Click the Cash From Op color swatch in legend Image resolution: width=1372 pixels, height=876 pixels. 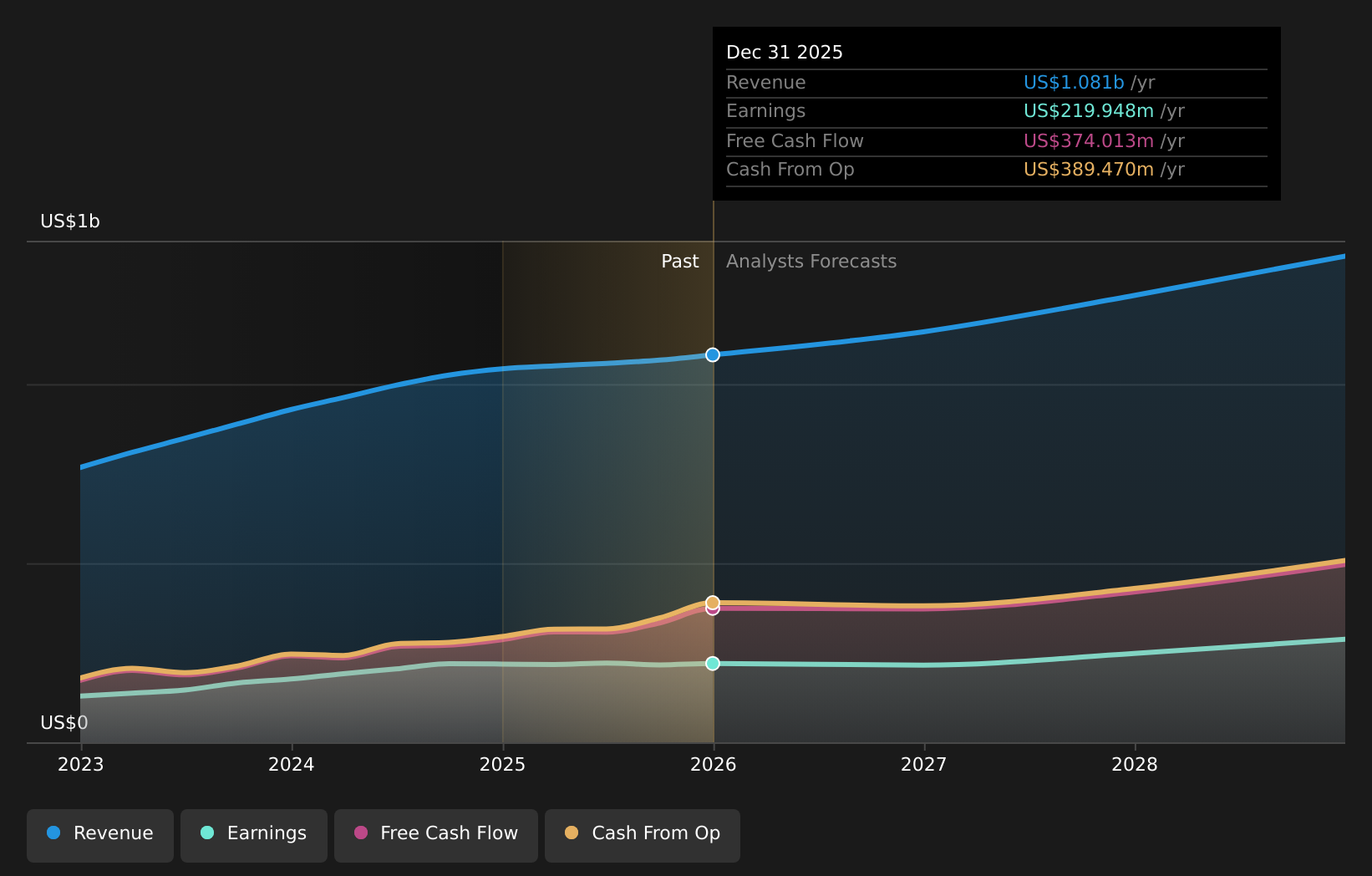(572, 833)
